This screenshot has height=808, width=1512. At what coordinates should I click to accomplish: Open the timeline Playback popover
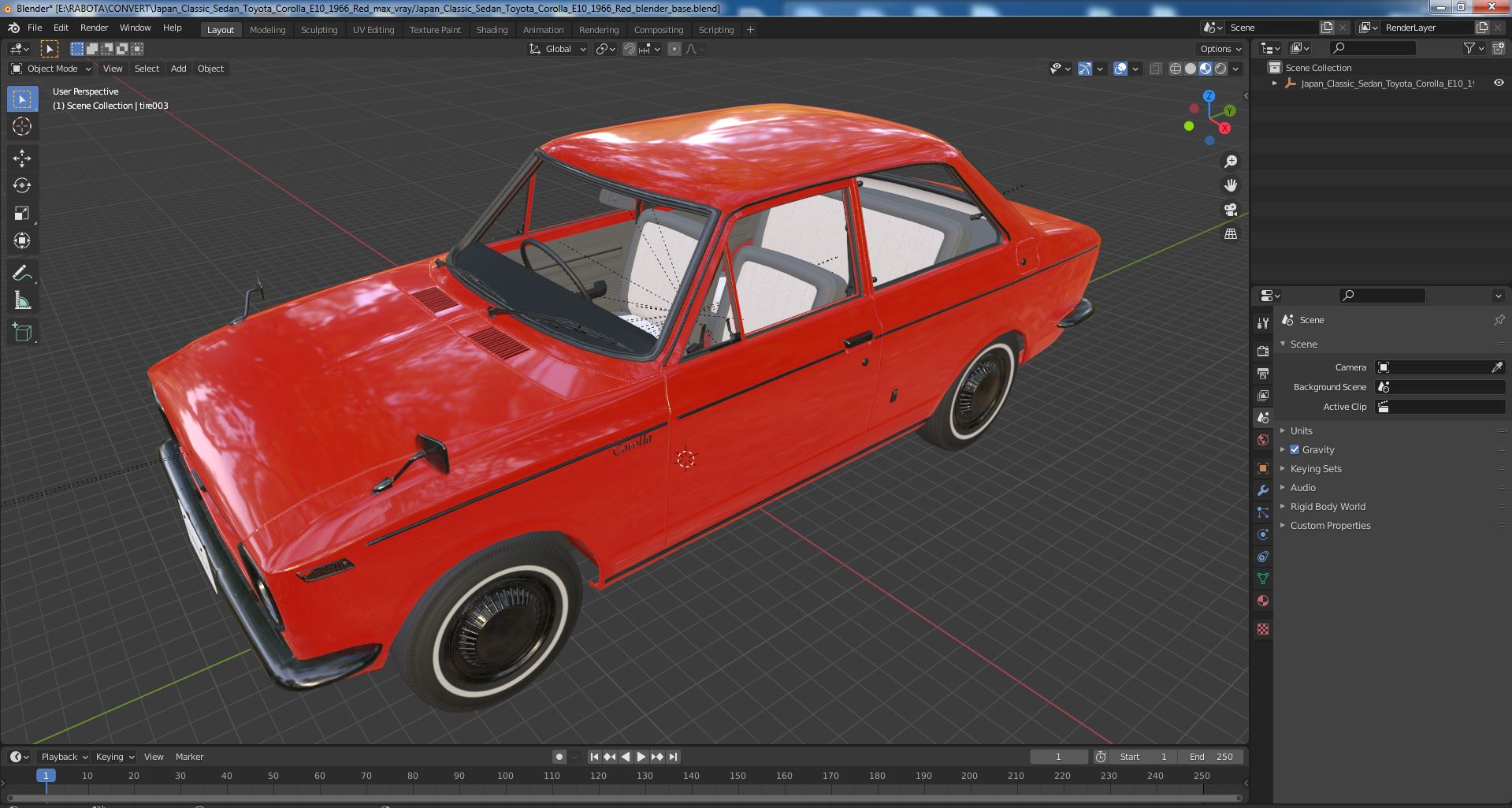64,757
